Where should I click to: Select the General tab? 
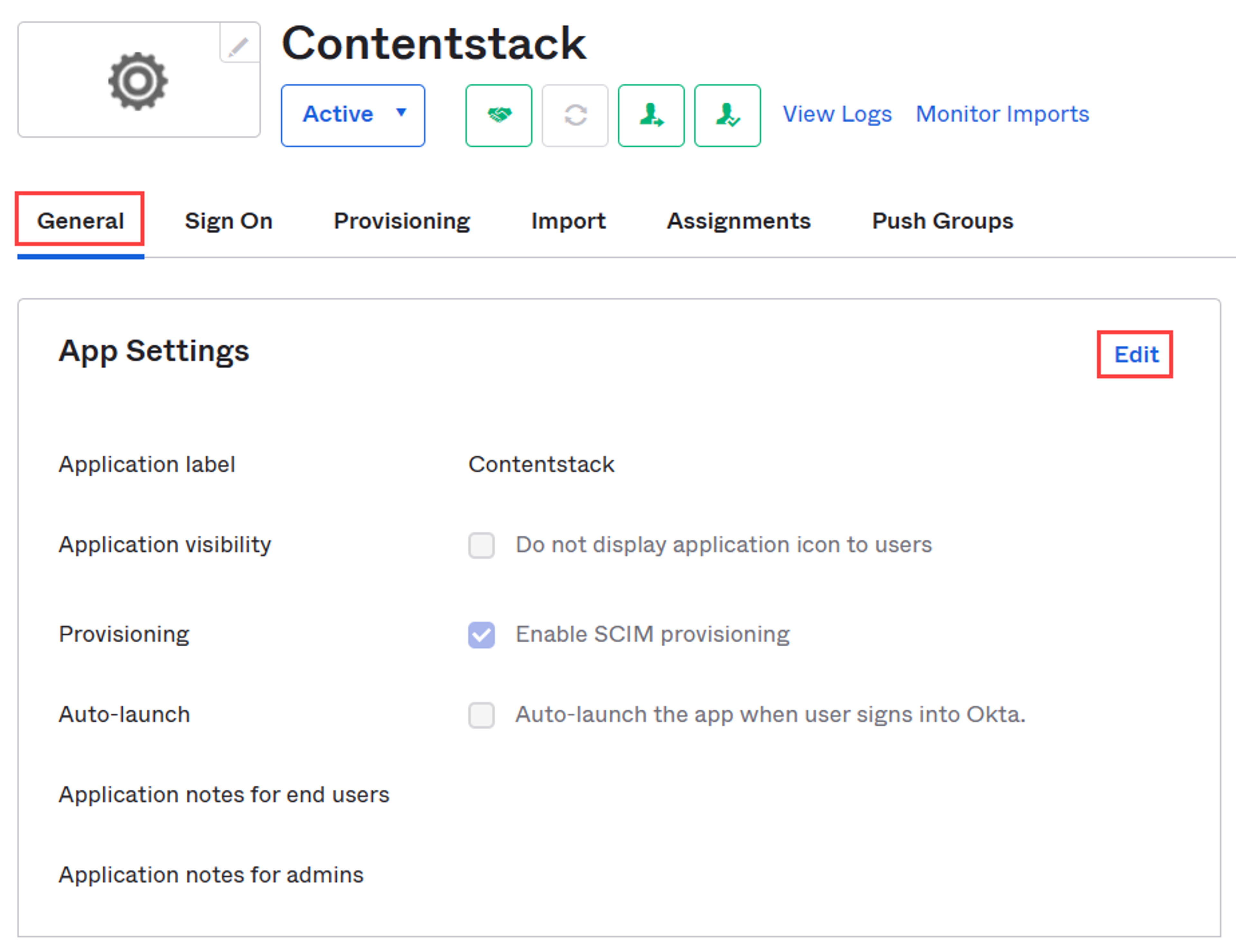pyautogui.click(x=80, y=221)
